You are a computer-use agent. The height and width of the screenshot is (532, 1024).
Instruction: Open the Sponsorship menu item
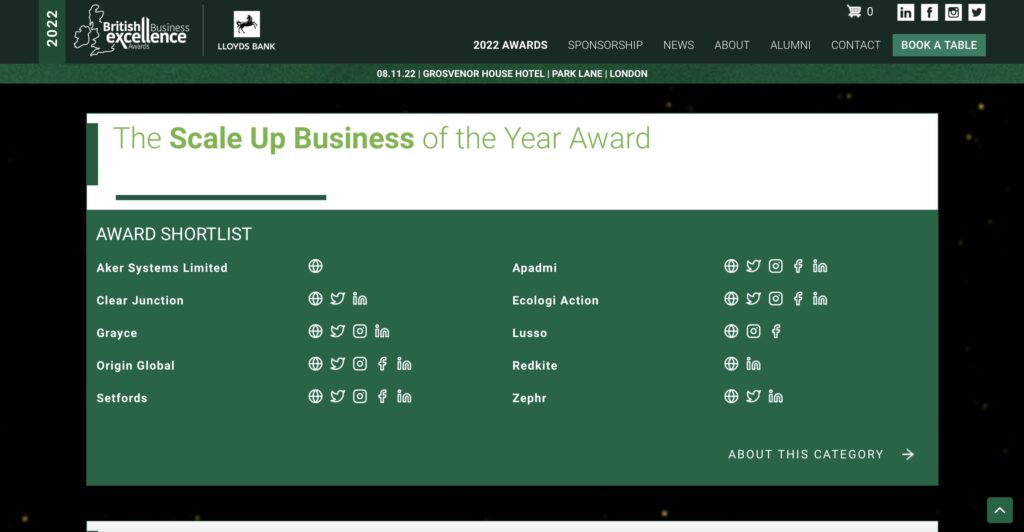click(x=605, y=45)
